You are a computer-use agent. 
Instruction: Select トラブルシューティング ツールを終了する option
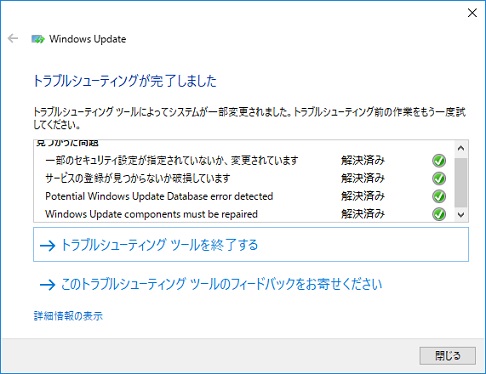[251, 245]
